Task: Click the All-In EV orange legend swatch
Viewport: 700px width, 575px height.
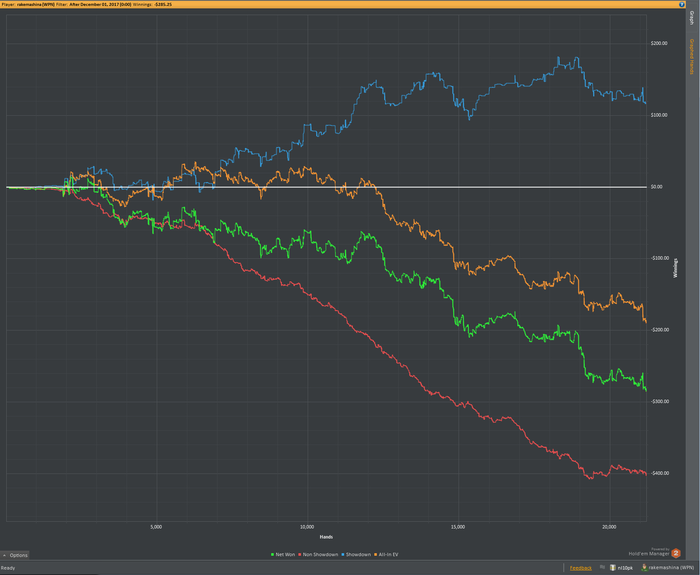Action: [375, 554]
